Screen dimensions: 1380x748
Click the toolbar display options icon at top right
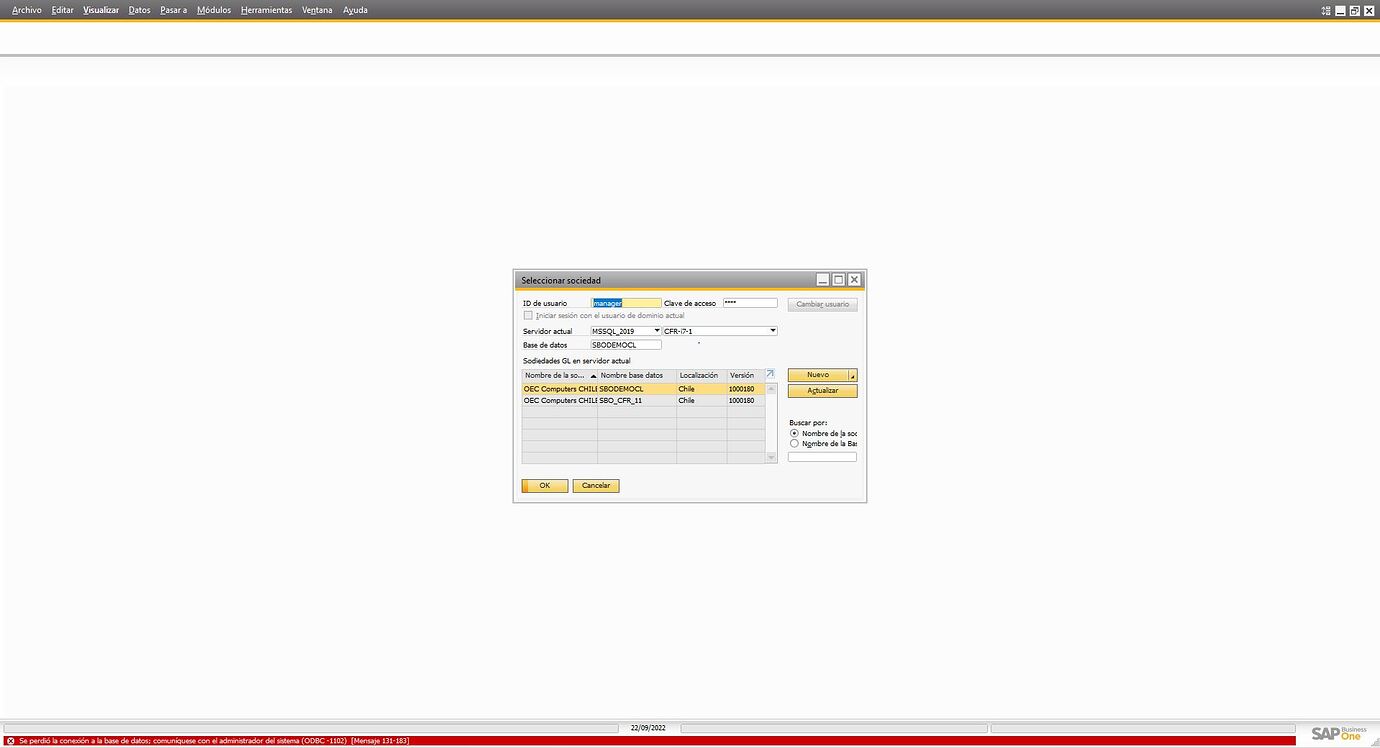click(x=1326, y=10)
